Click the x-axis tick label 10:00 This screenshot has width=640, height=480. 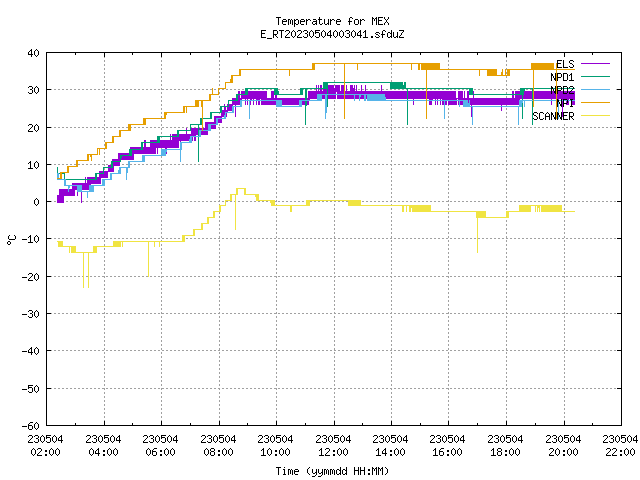point(276,452)
